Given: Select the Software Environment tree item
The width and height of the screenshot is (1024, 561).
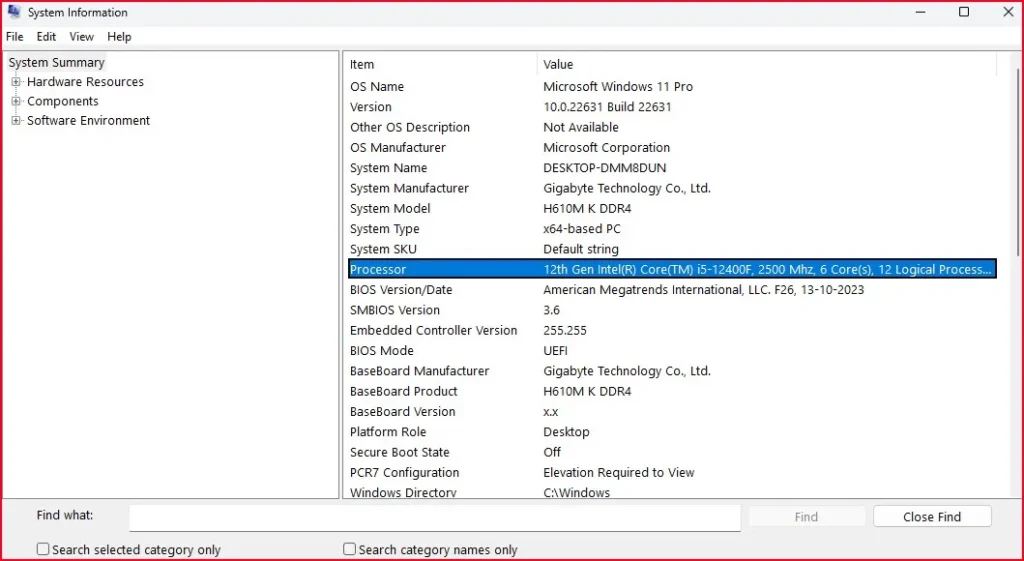Looking at the screenshot, I should click(x=88, y=121).
